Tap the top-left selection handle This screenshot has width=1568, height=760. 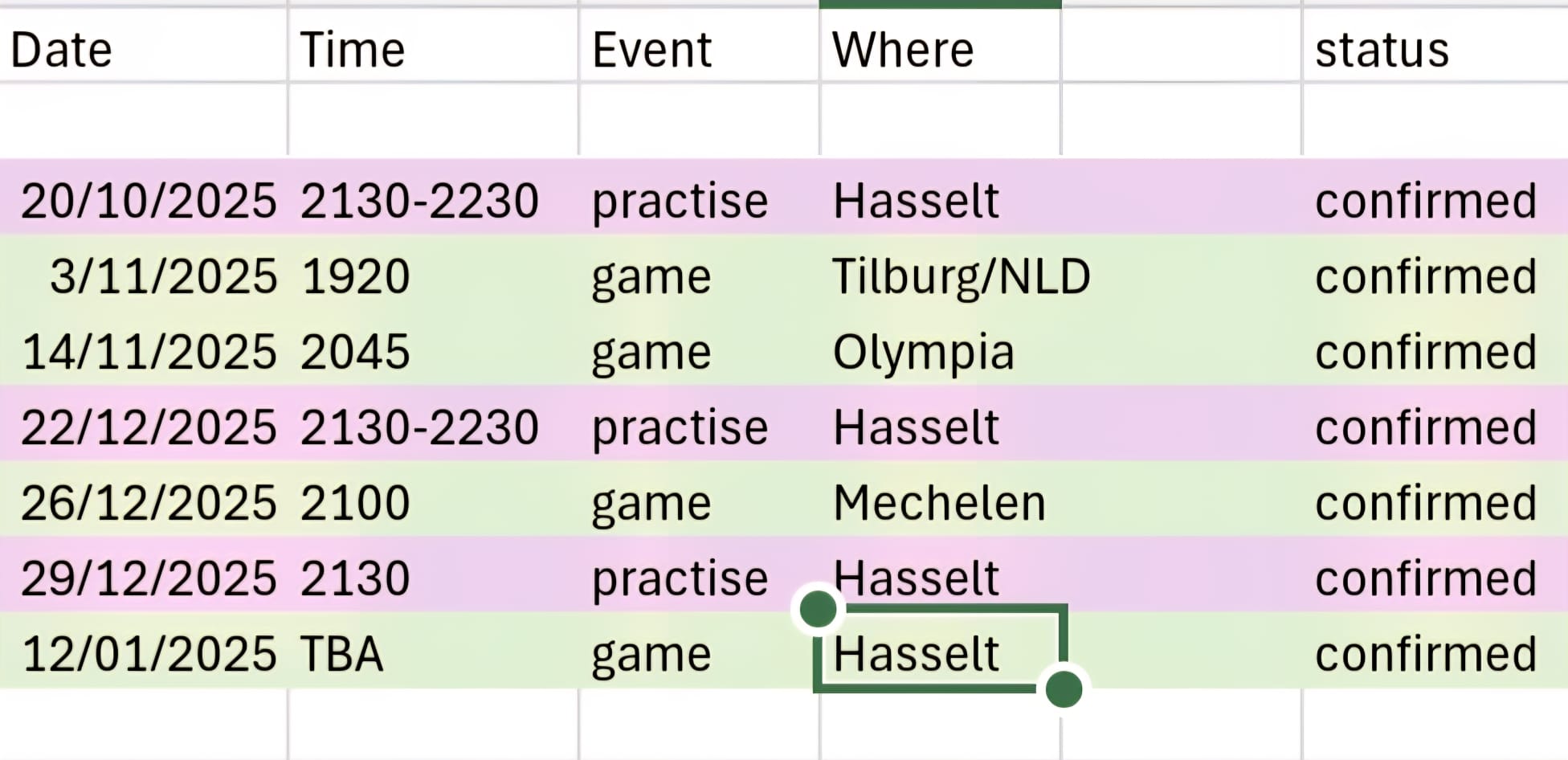(x=818, y=609)
